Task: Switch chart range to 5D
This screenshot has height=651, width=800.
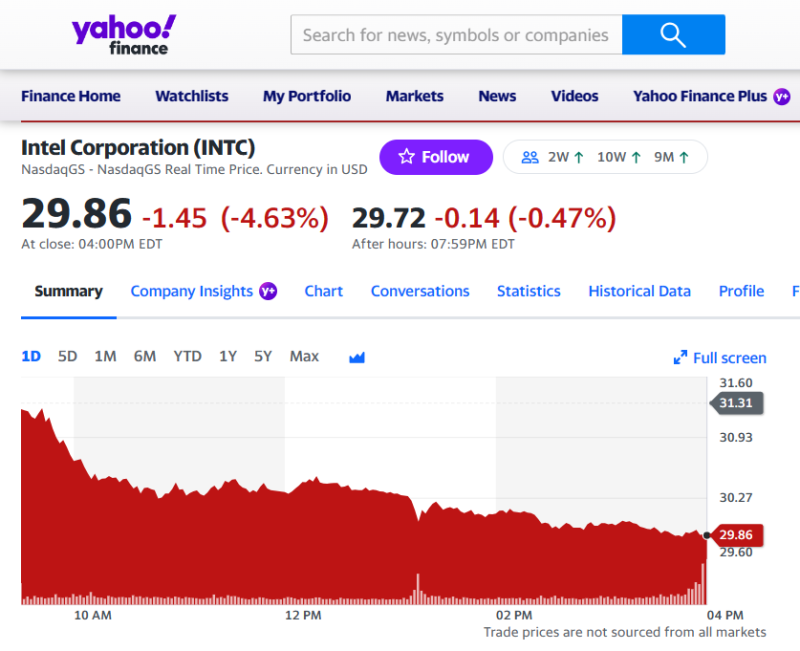Action: pyautogui.click(x=67, y=356)
